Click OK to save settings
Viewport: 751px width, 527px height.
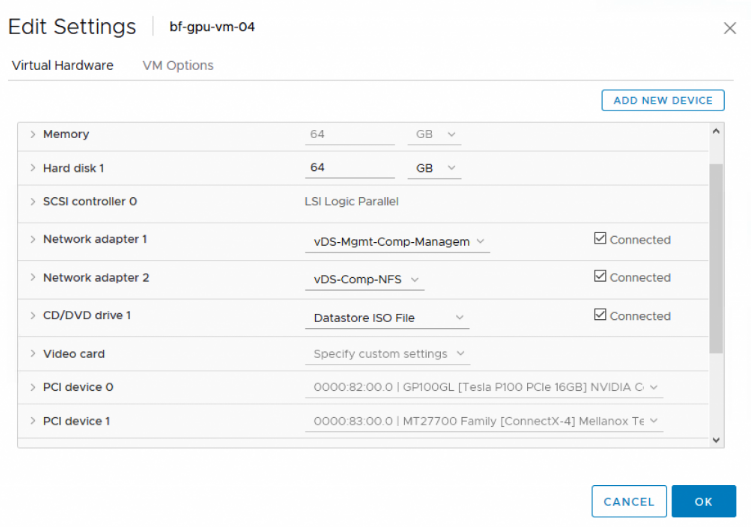click(x=704, y=501)
